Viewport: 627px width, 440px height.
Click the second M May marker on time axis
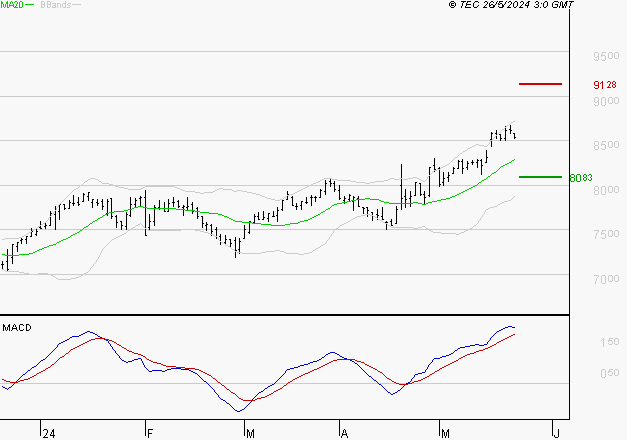[x=445, y=434]
